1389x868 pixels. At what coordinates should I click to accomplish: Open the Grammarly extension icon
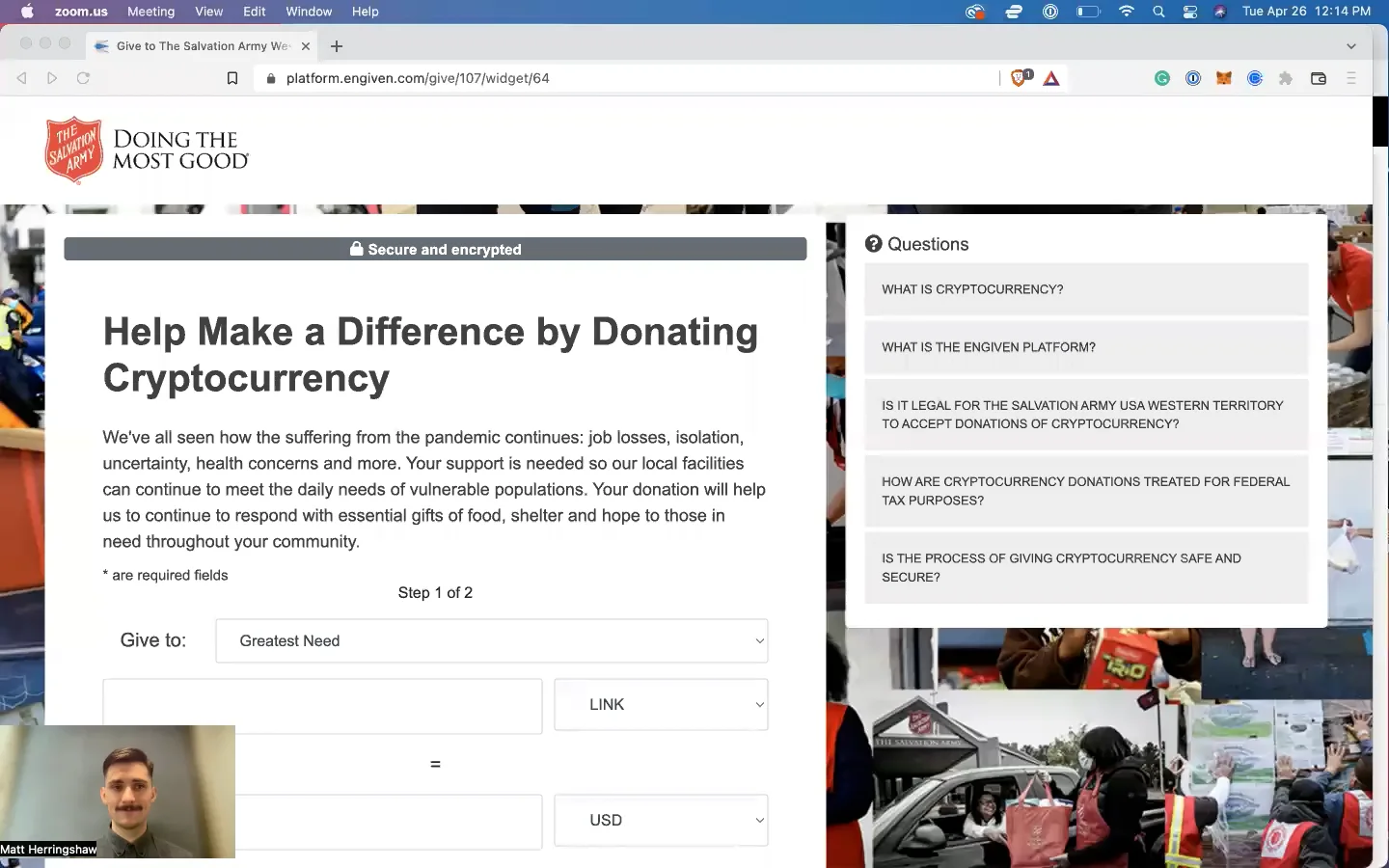coord(1162,78)
